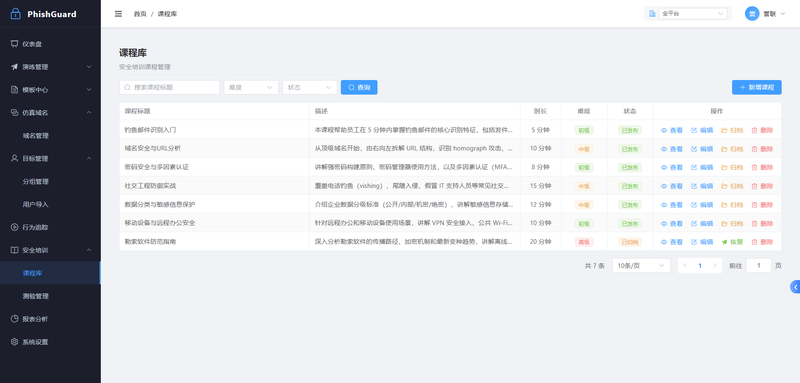
Task: Click the blue side-panel arrow tab
Action: coord(795,287)
